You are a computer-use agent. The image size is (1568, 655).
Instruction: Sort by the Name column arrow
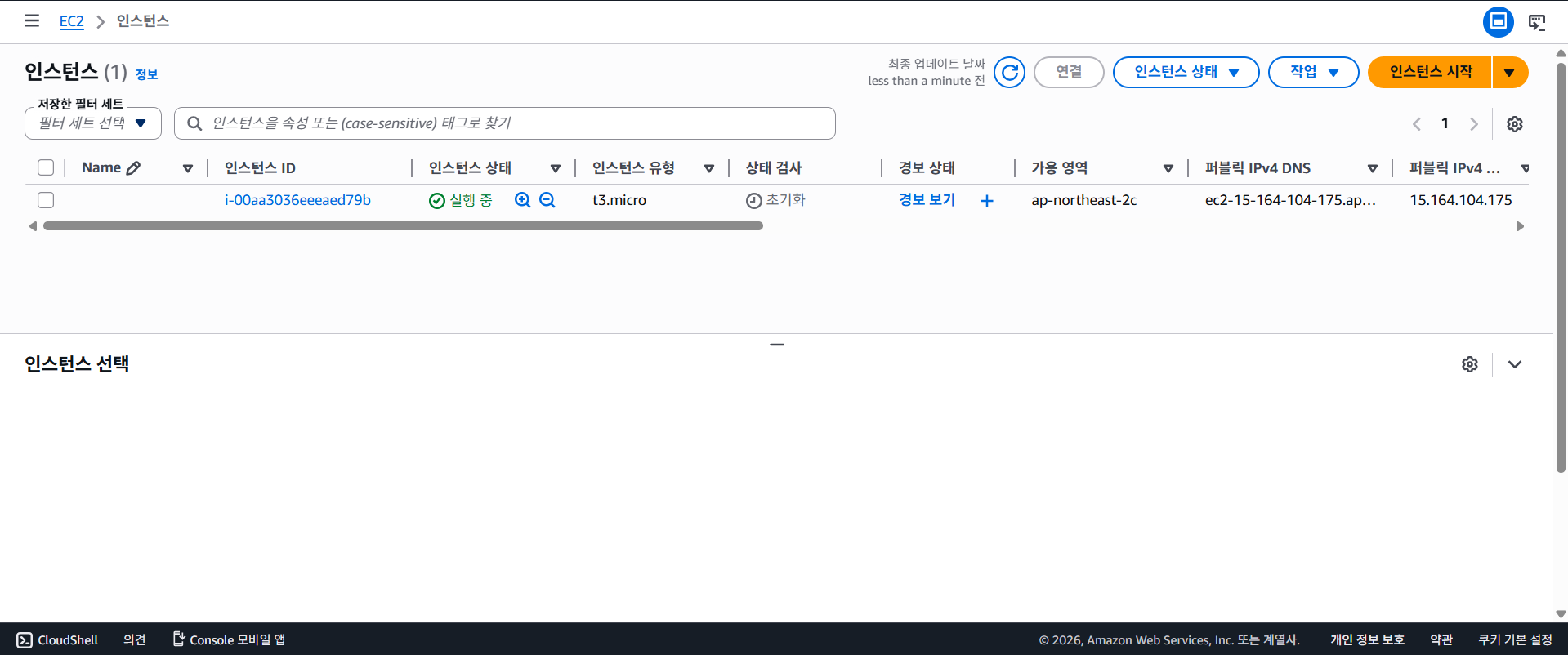(188, 168)
